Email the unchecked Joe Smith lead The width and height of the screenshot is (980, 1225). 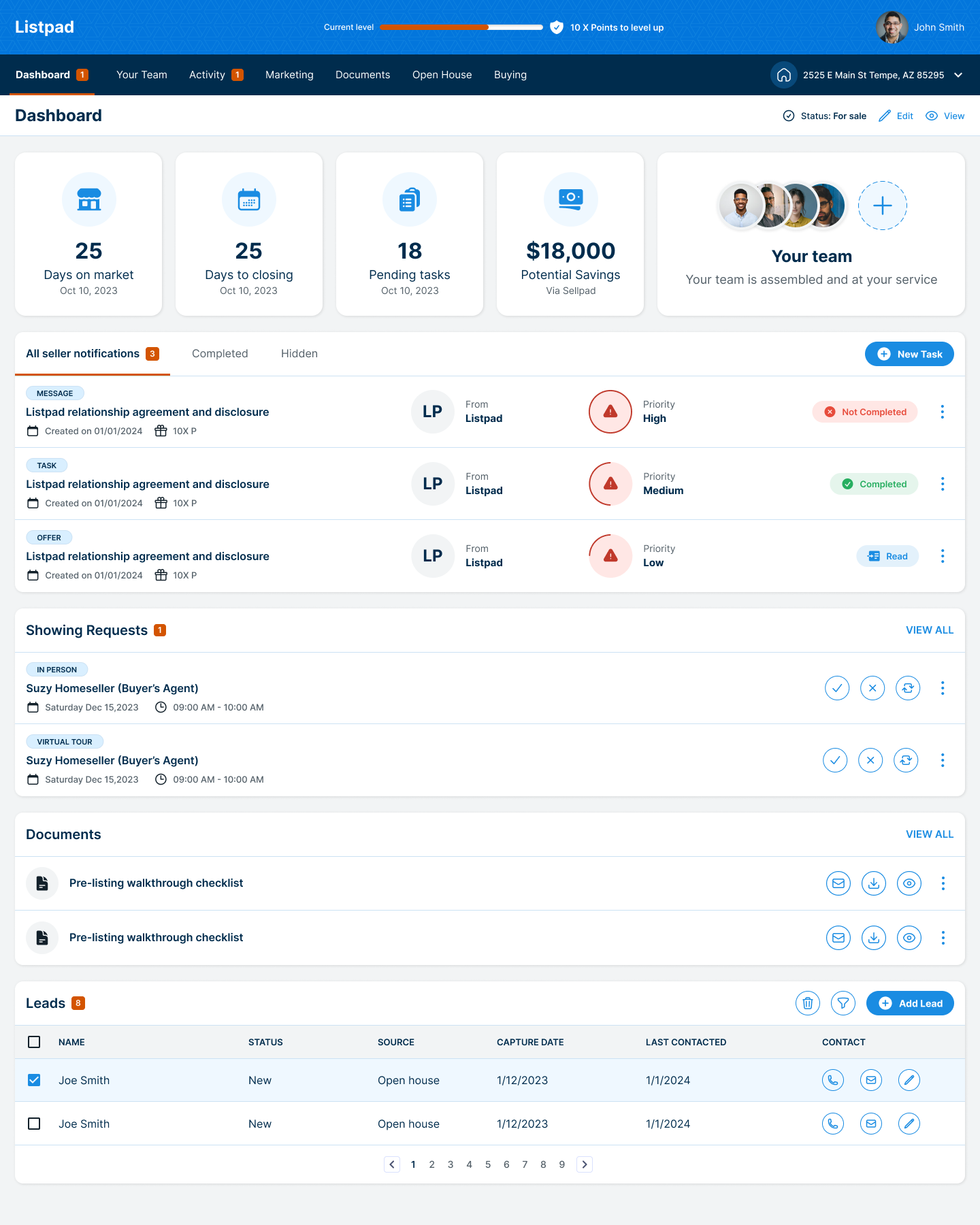click(x=871, y=1124)
